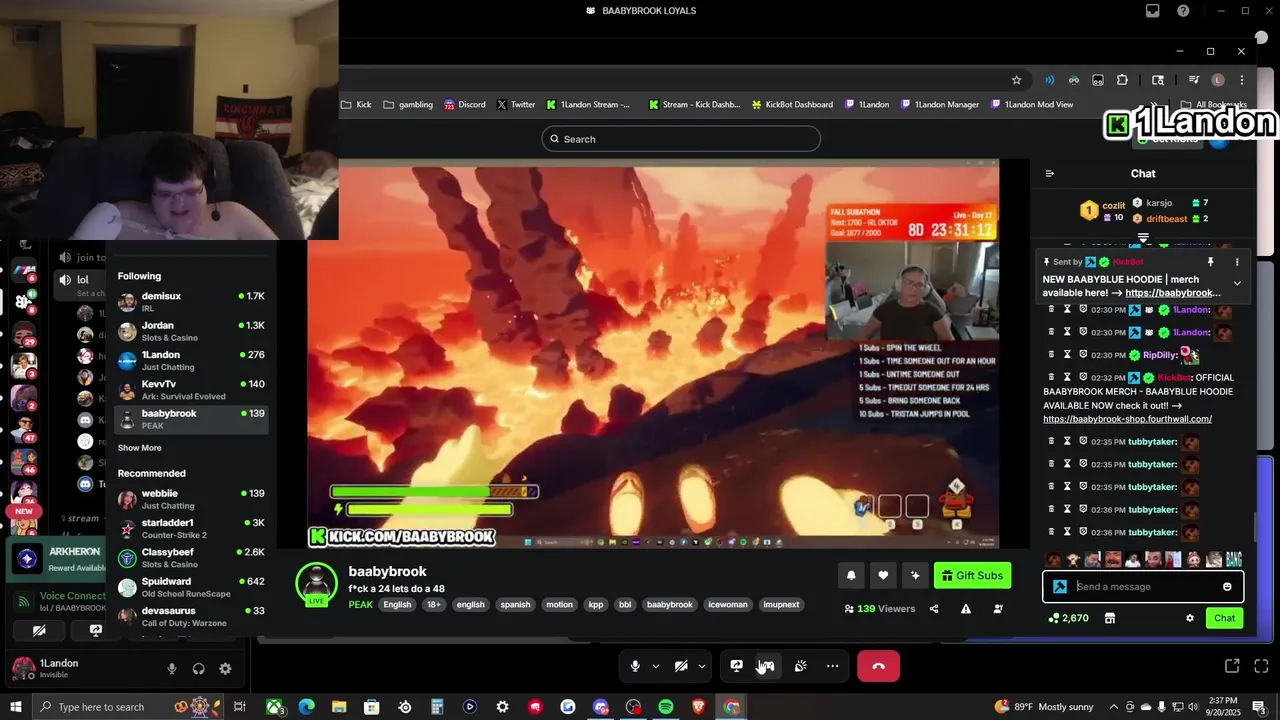Mute mic in Discord user panel
The height and width of the screenshot is (720, 1280).
coord(172,669)
